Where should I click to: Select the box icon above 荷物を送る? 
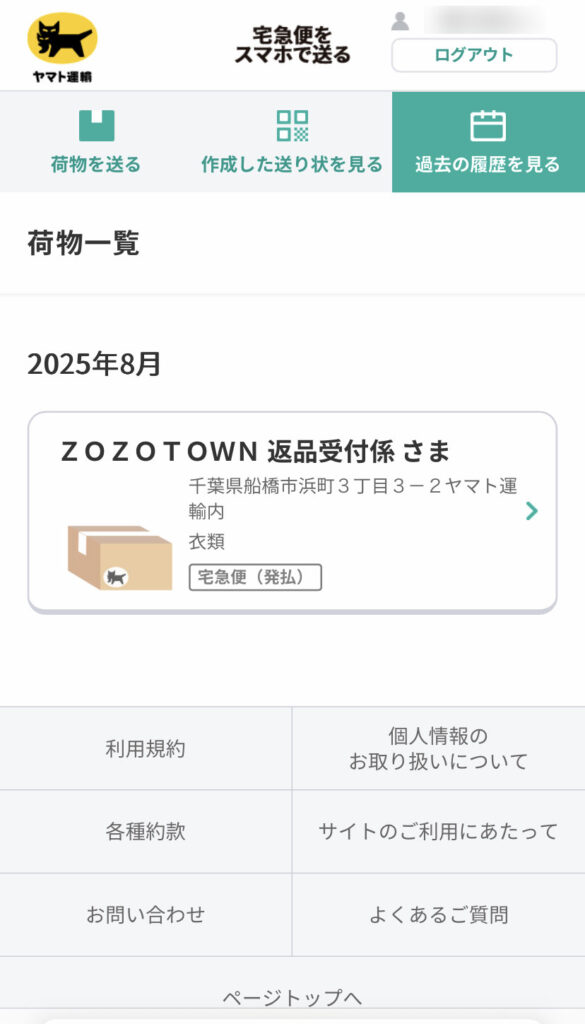point(97,124)
